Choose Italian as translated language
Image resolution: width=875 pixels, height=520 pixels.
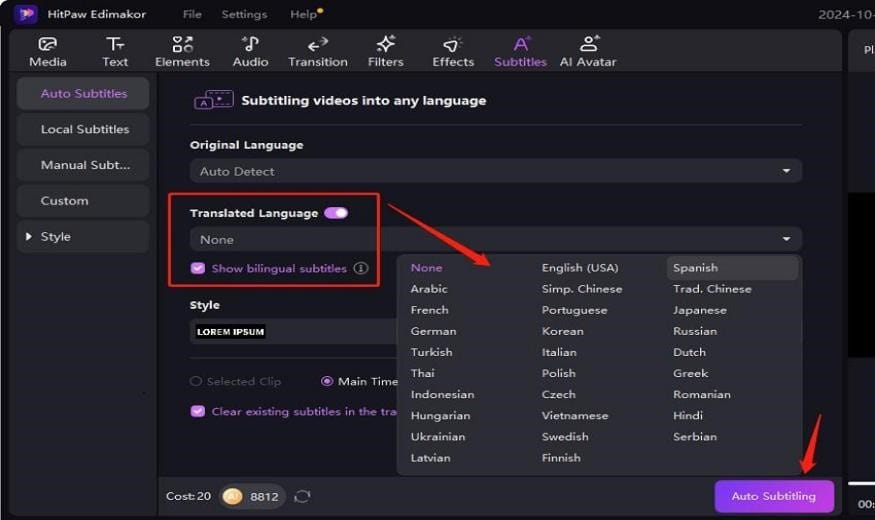click(559, 353)
